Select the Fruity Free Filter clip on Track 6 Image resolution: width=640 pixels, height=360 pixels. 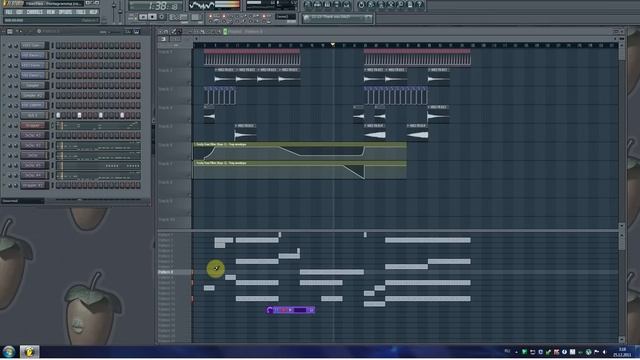[x=300, y=152]
